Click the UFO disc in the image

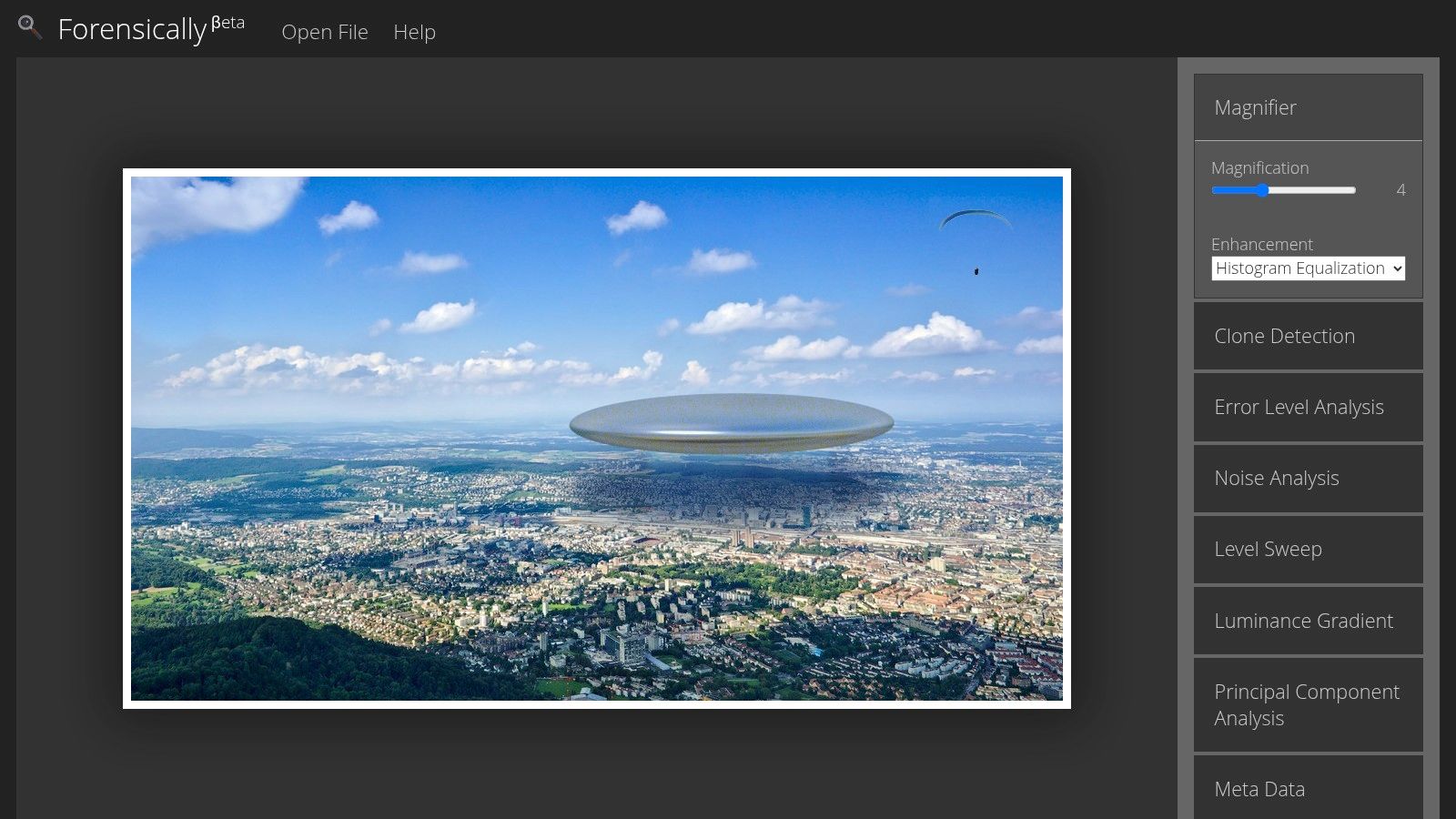[731, 423]
